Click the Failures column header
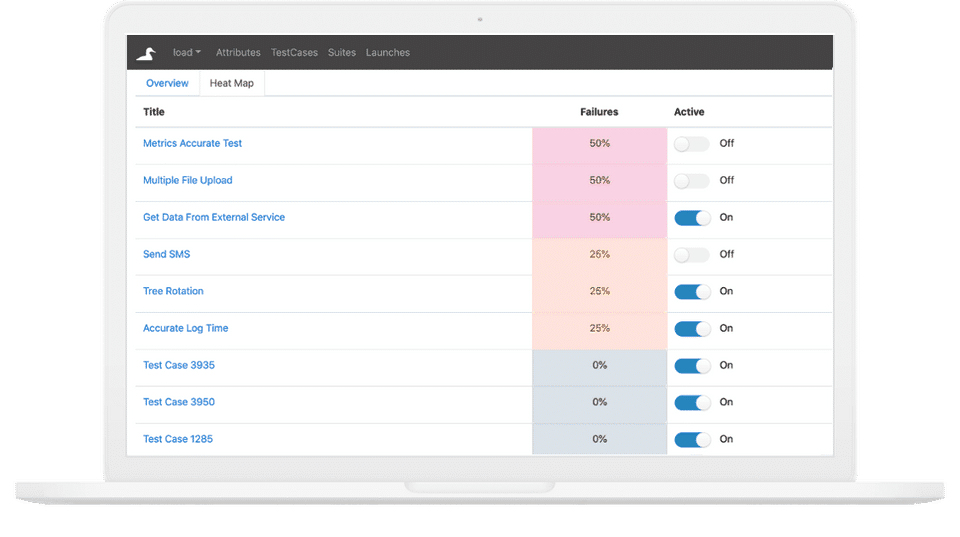This screenshot has height=537, width=960. (599, 112)
